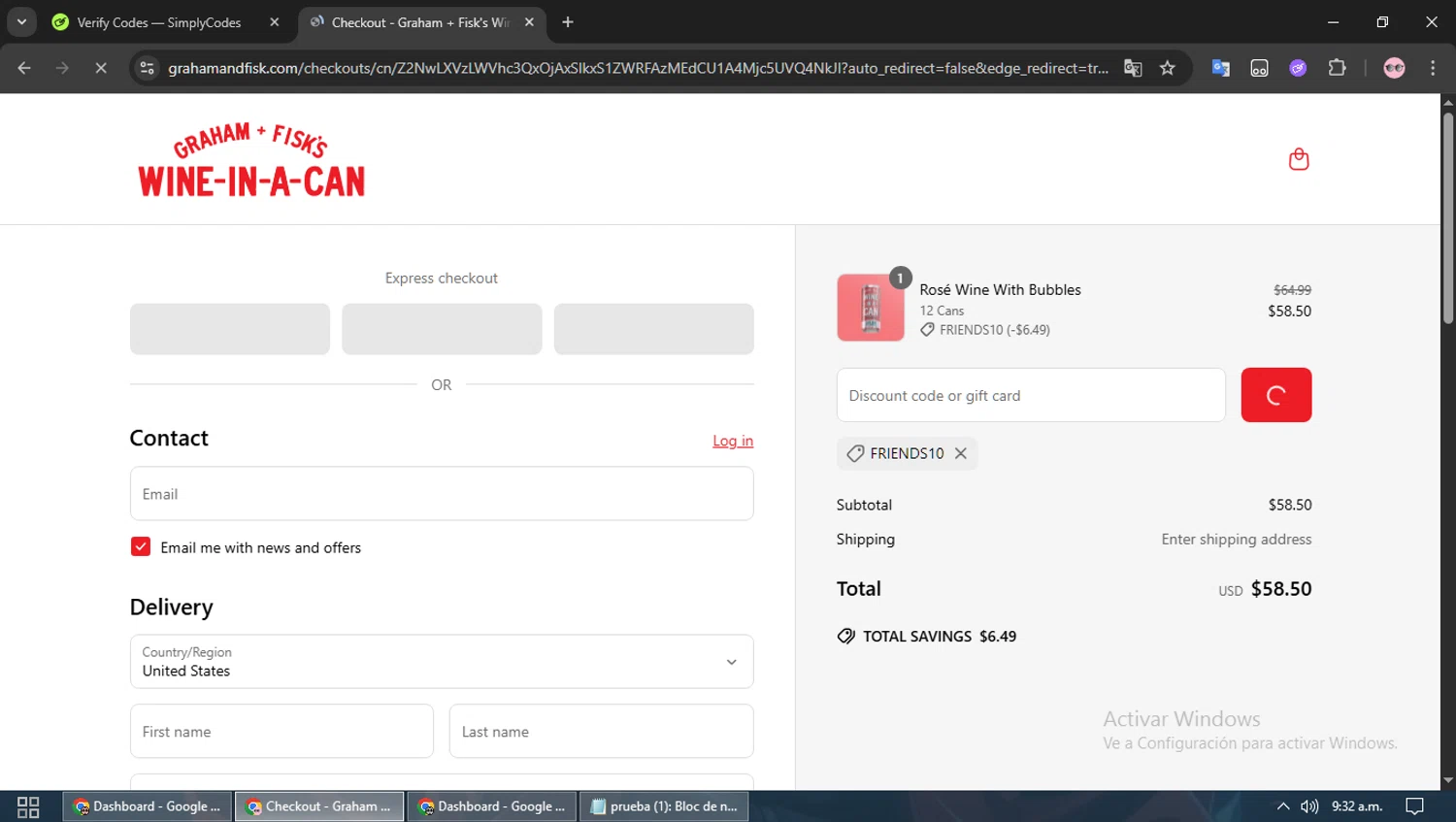This screenshot has height=822, width=1456.
Task: Close the Verify Codes — SimplyCodes tab
Action: [x=275, y=22]
